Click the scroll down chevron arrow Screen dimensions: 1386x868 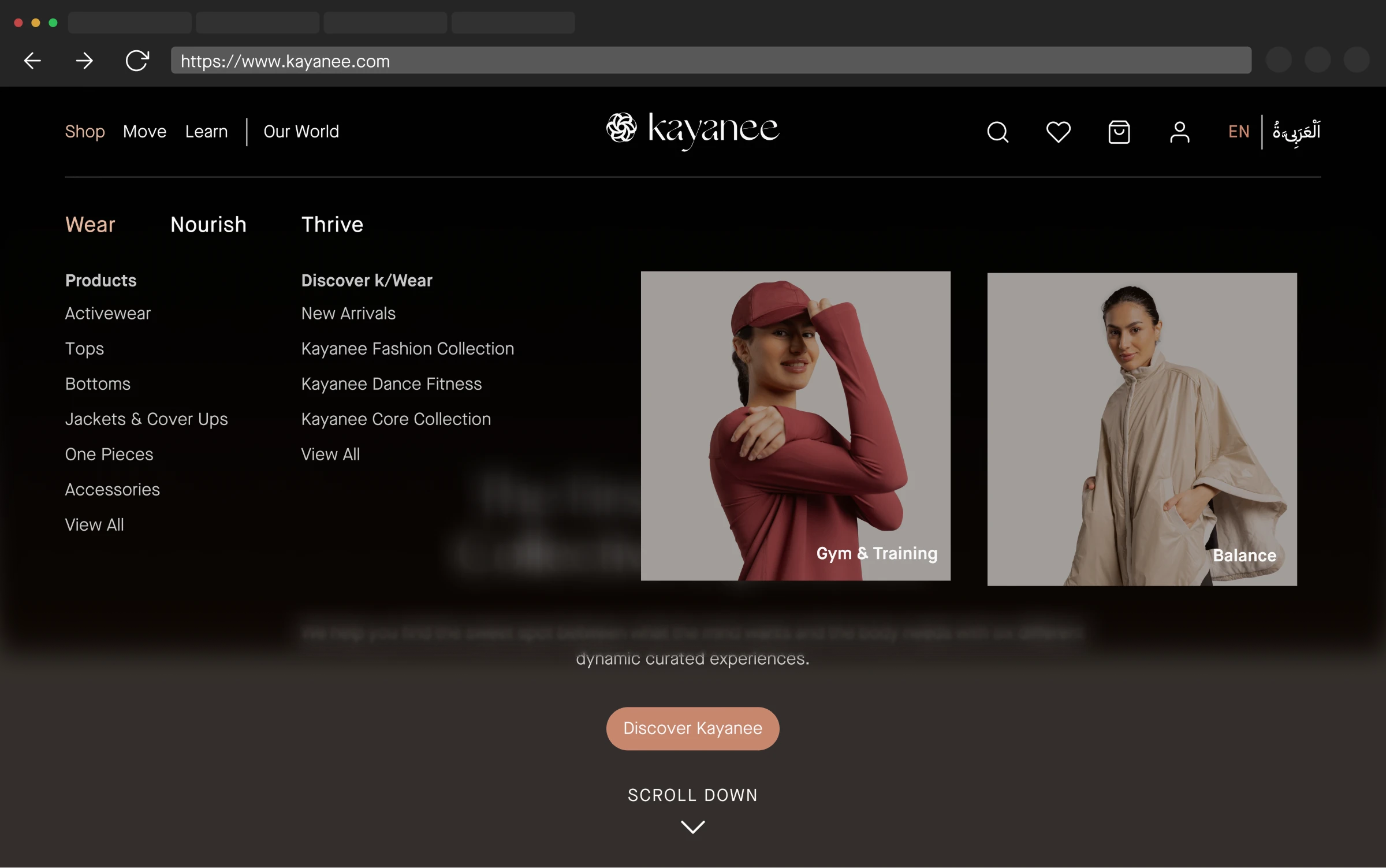692,826
